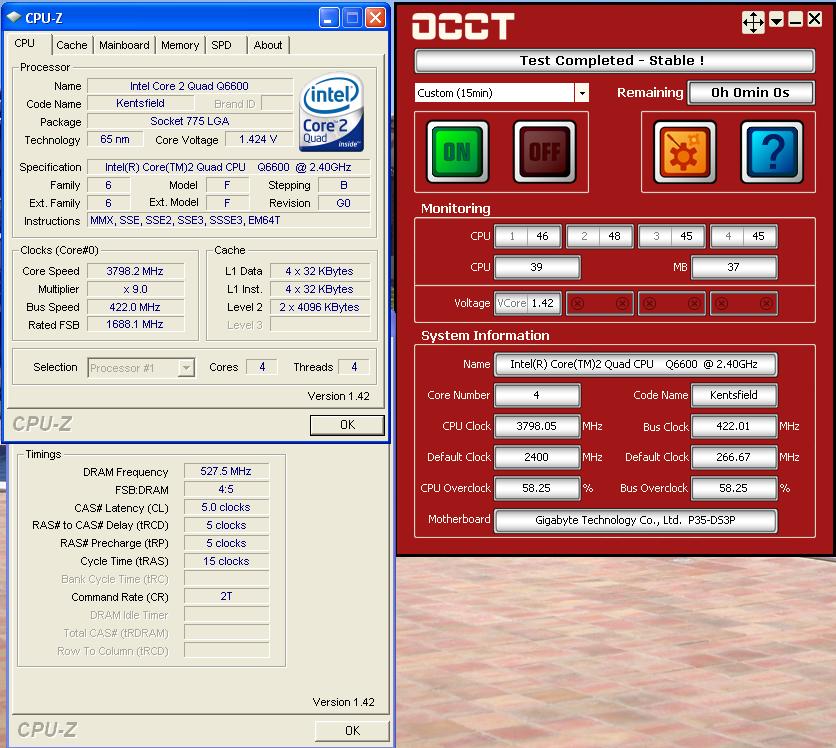Click the Default Clock 266.67 field
Viewport: 836px width, 748px height.
(x=734, y=457)
